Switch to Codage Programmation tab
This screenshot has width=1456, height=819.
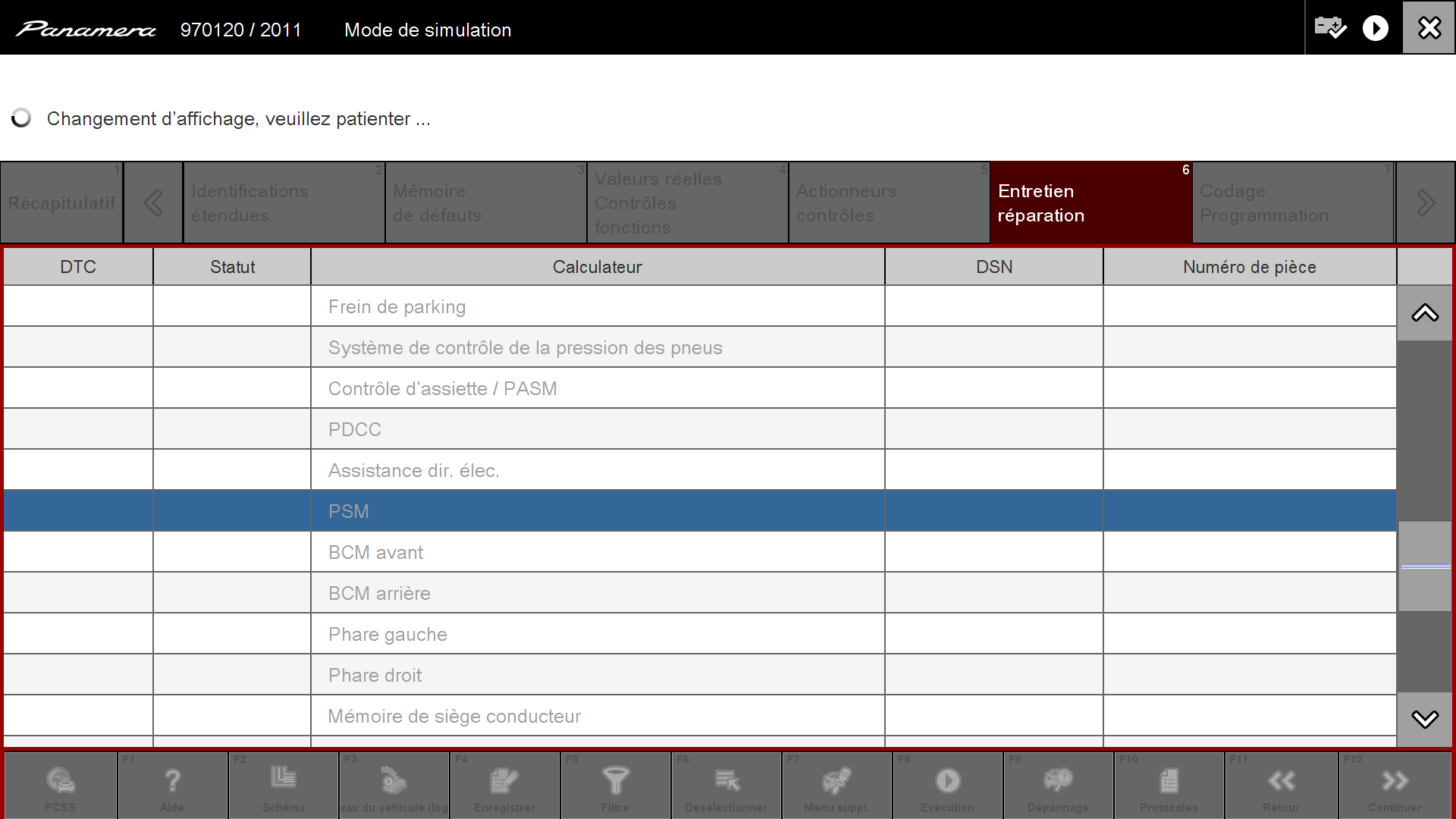tap(1292, 203)
